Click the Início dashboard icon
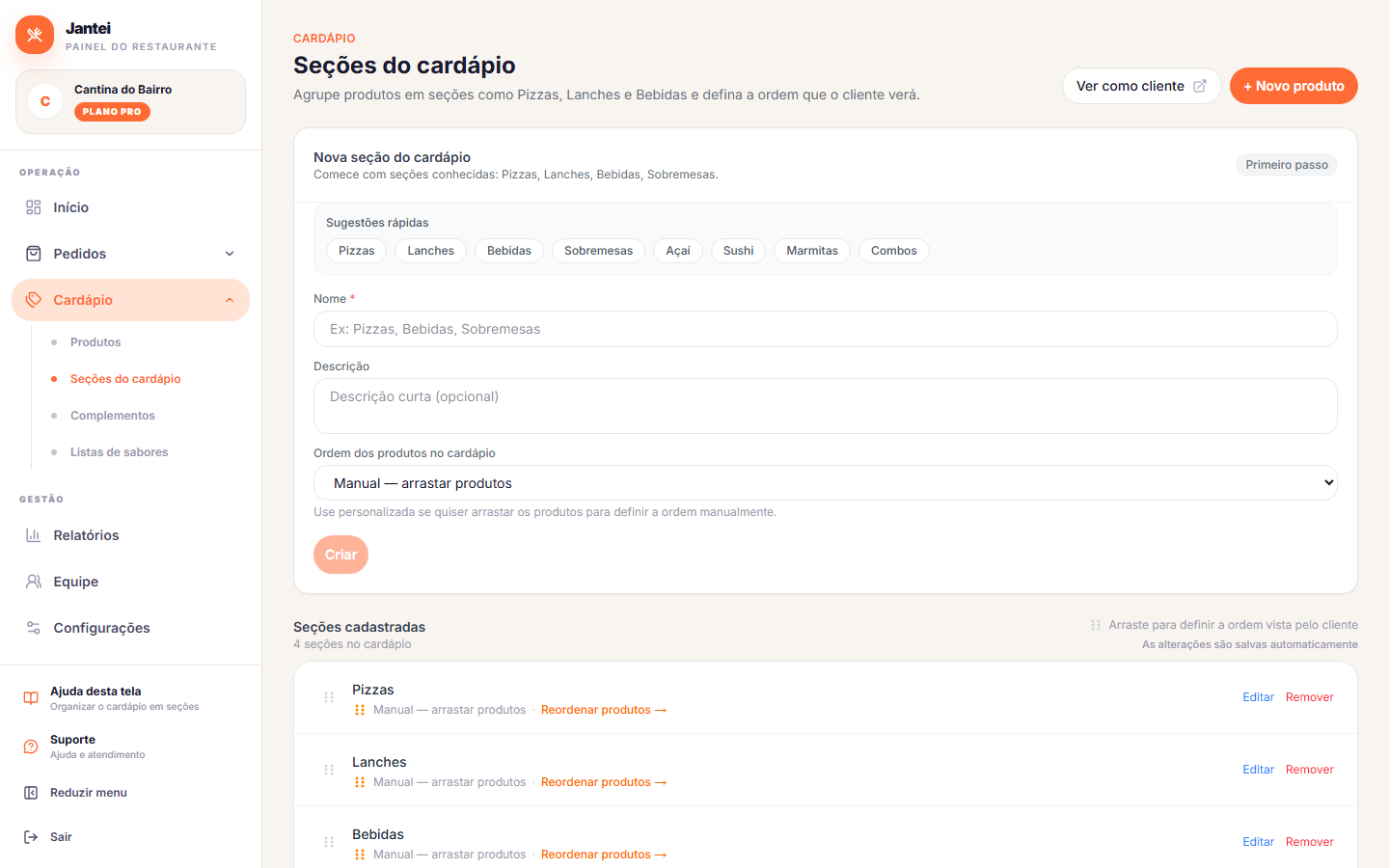1389x868 pixels. pos(34,207)
